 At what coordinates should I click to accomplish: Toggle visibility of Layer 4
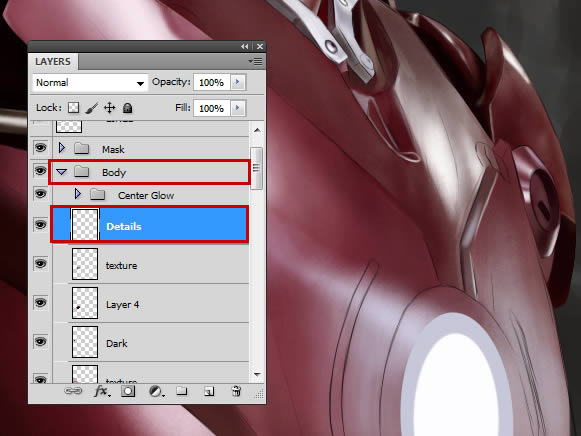tap(40, 303)
